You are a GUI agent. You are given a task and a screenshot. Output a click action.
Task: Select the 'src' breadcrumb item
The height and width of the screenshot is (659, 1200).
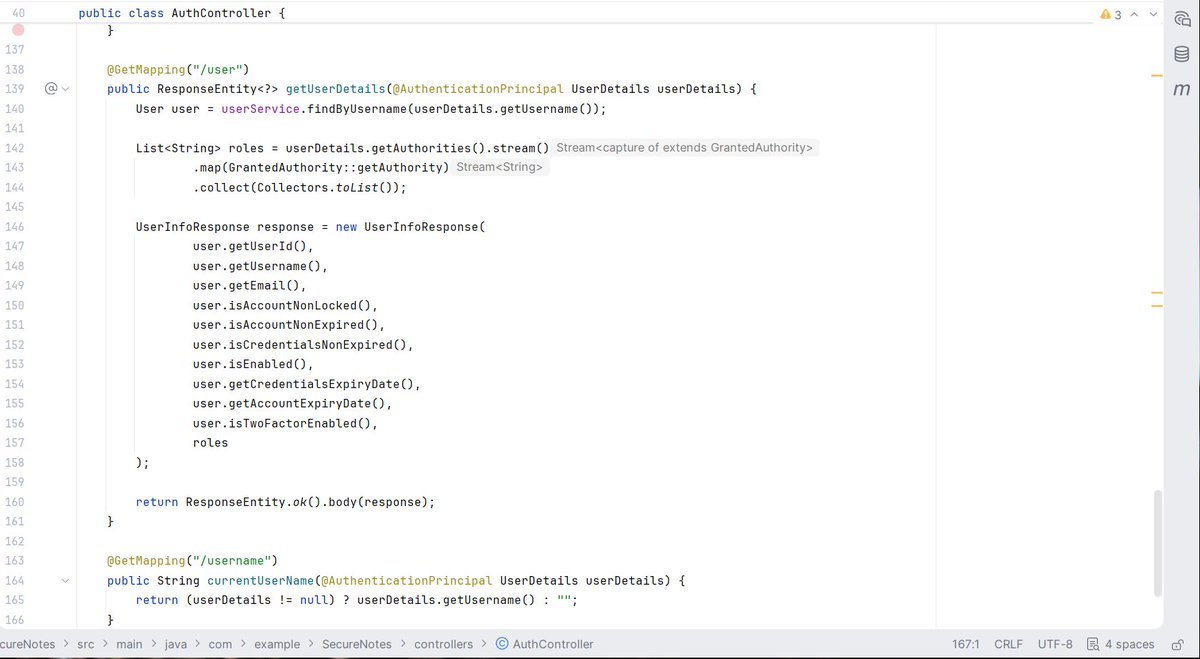point(86,644)
